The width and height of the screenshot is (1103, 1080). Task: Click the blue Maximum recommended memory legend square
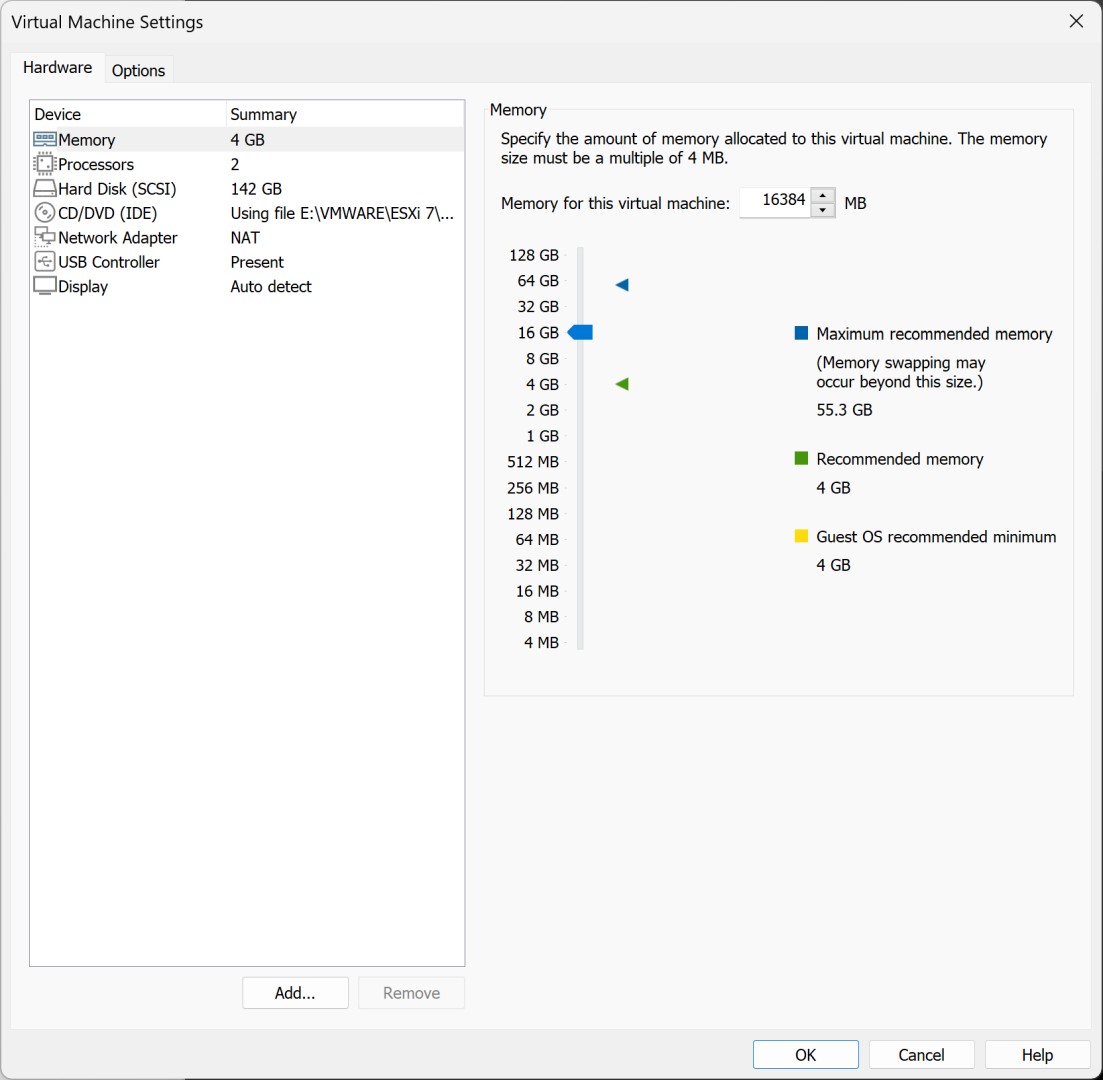click(801, 333)
